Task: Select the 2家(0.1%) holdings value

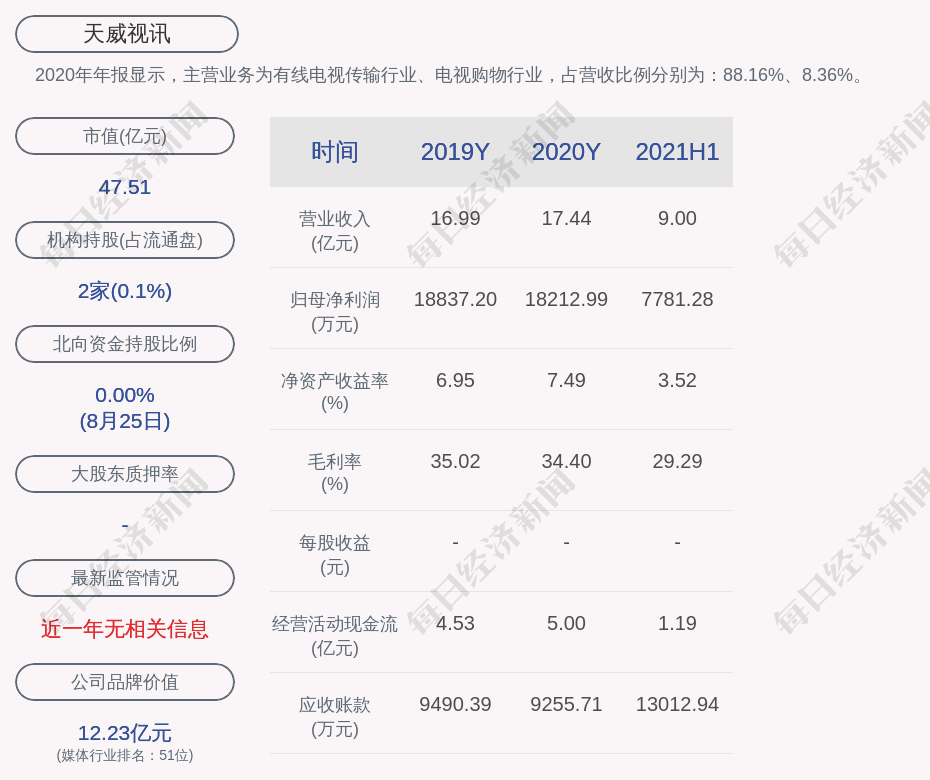Action: coord(125,291)
